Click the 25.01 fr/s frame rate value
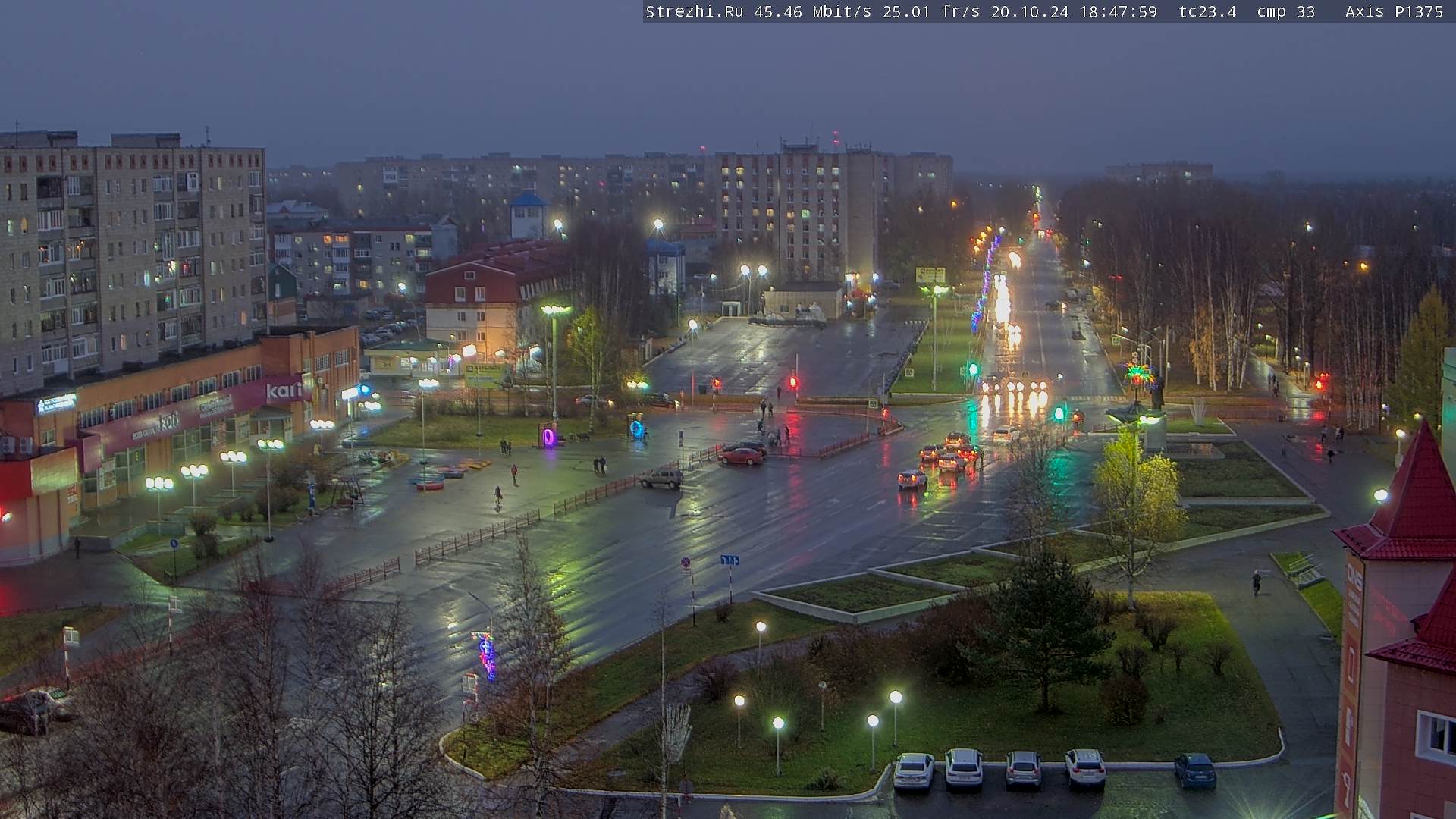Viewport: 1456px width, 819px height. [x=931, y=11]
